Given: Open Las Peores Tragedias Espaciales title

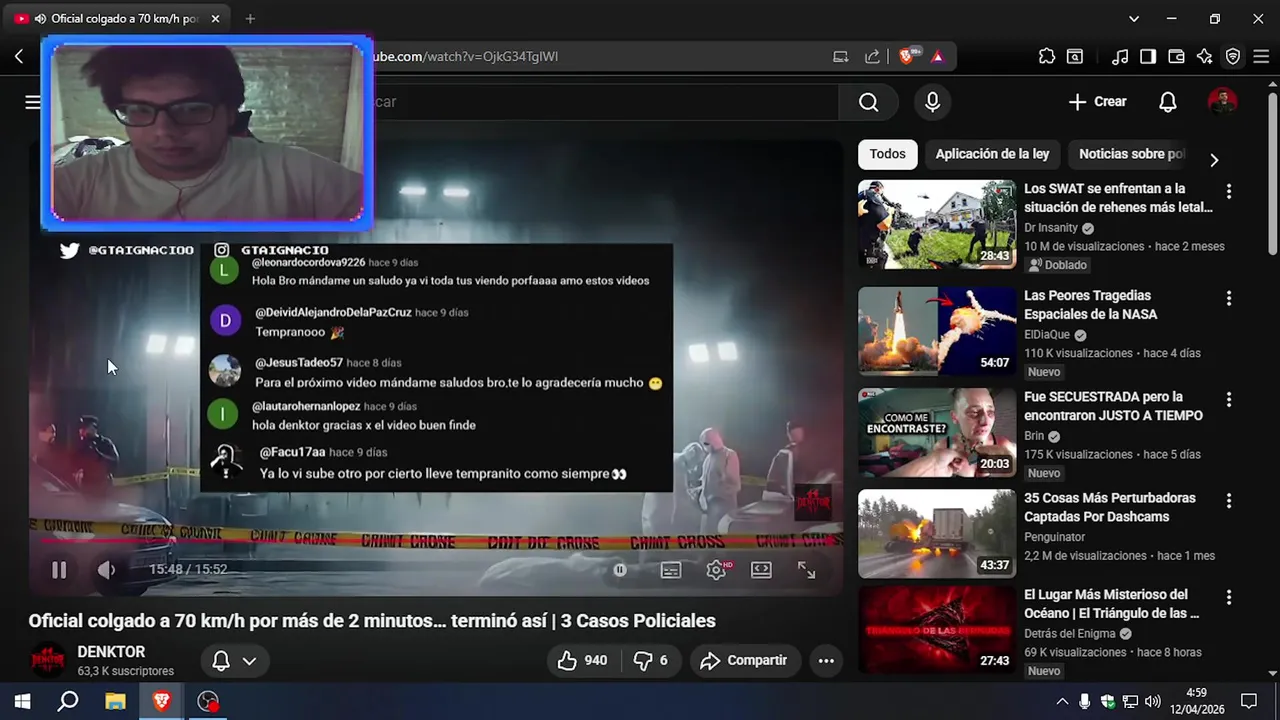Looking at the screenshot, I should 1090,305.
